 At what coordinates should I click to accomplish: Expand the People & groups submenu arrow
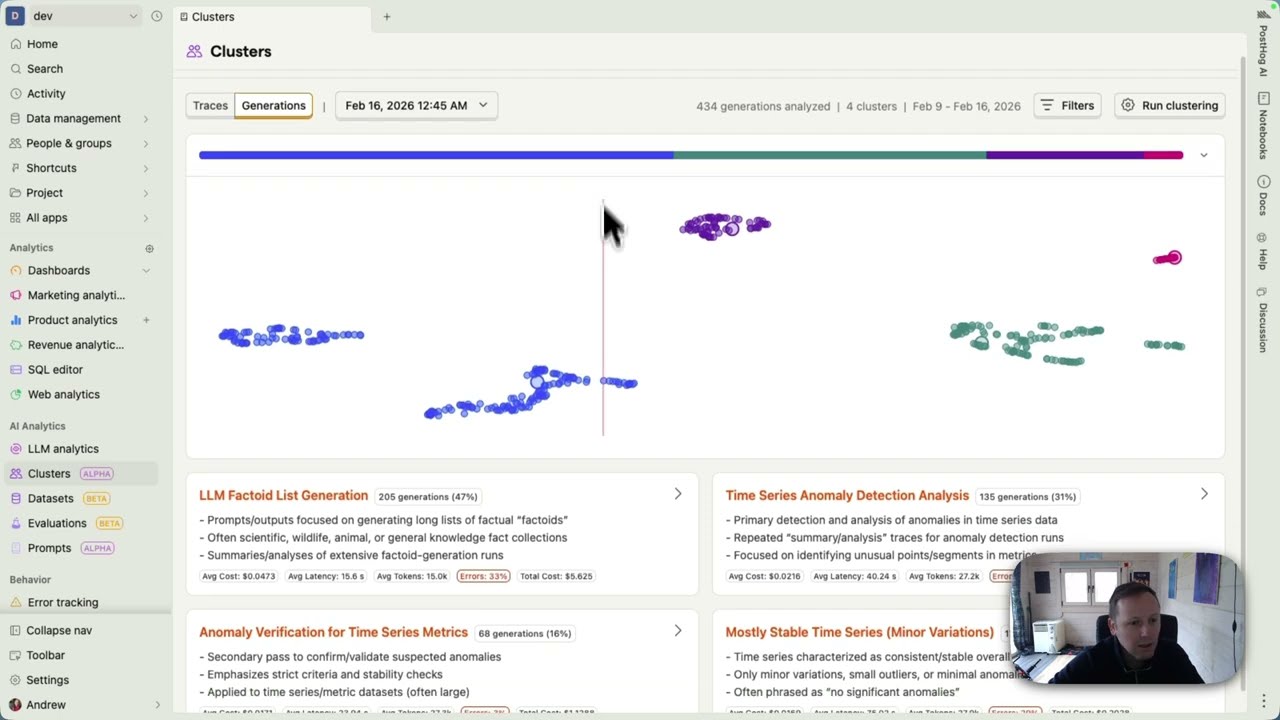[146, 143]
